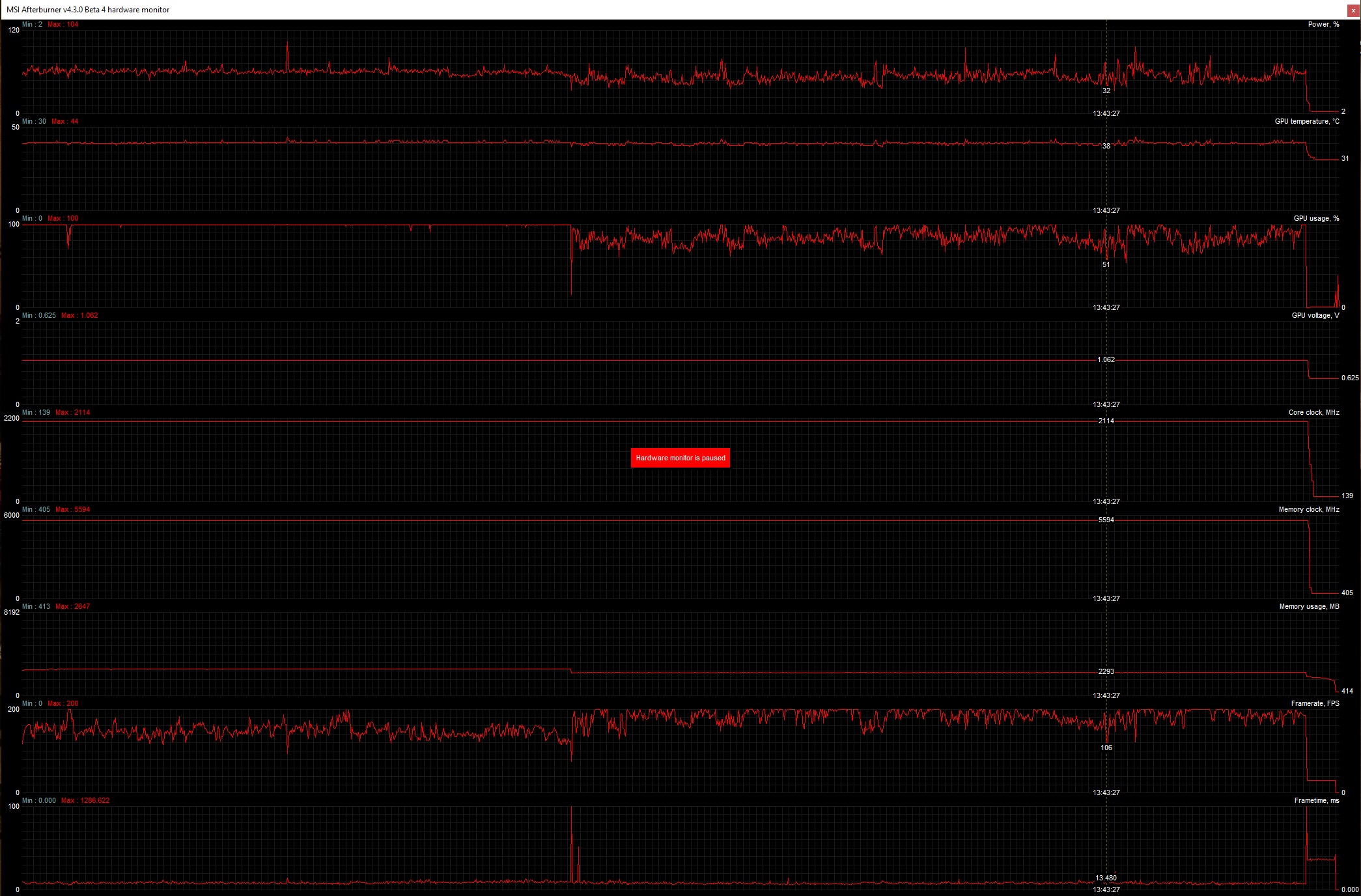The width and height of the screenshot is (1361, 896).
Task: Click the 'Max : 104' readout on the Power graph
Action: coord(63,25)
